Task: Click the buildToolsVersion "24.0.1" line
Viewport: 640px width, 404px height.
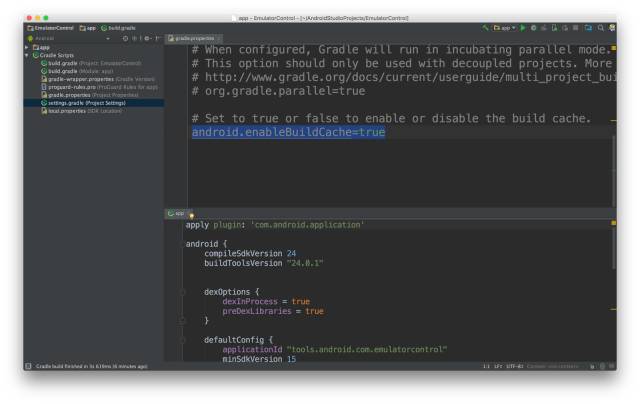Action: pos(264,263)
